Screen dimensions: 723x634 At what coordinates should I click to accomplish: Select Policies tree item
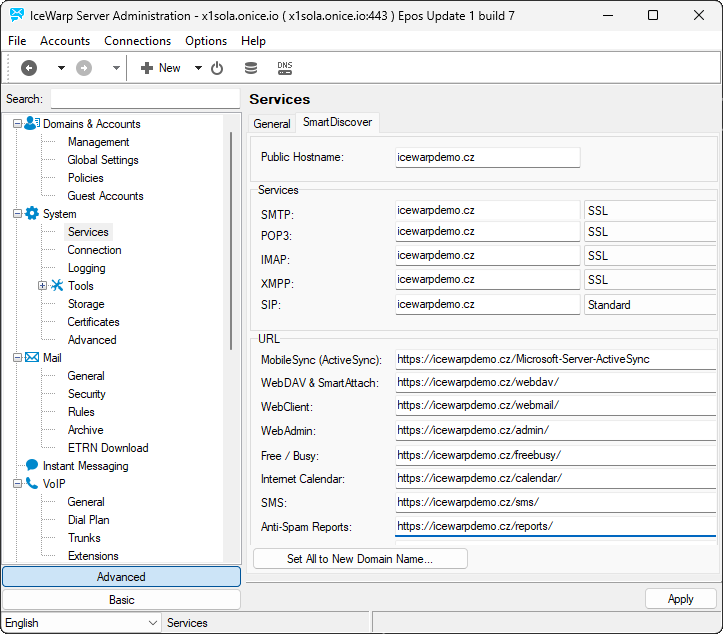tap(85, 178)
